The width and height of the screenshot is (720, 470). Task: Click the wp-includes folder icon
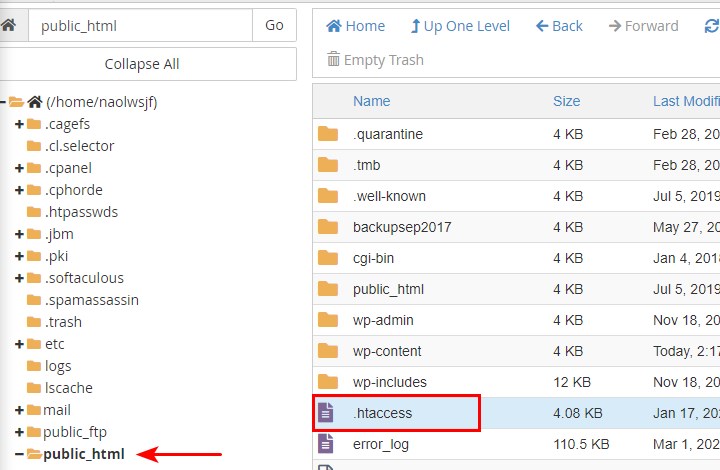[328, 382]
